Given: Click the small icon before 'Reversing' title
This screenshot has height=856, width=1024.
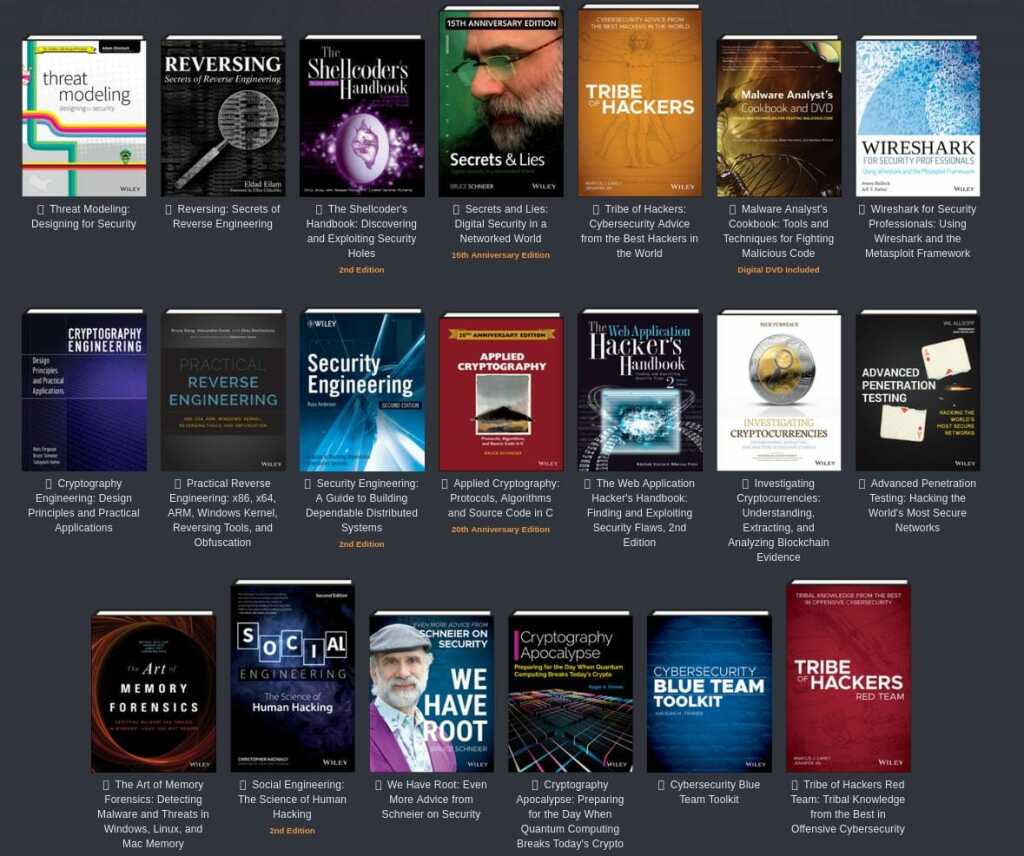Looking at the screenshot, I should (168, 210).
